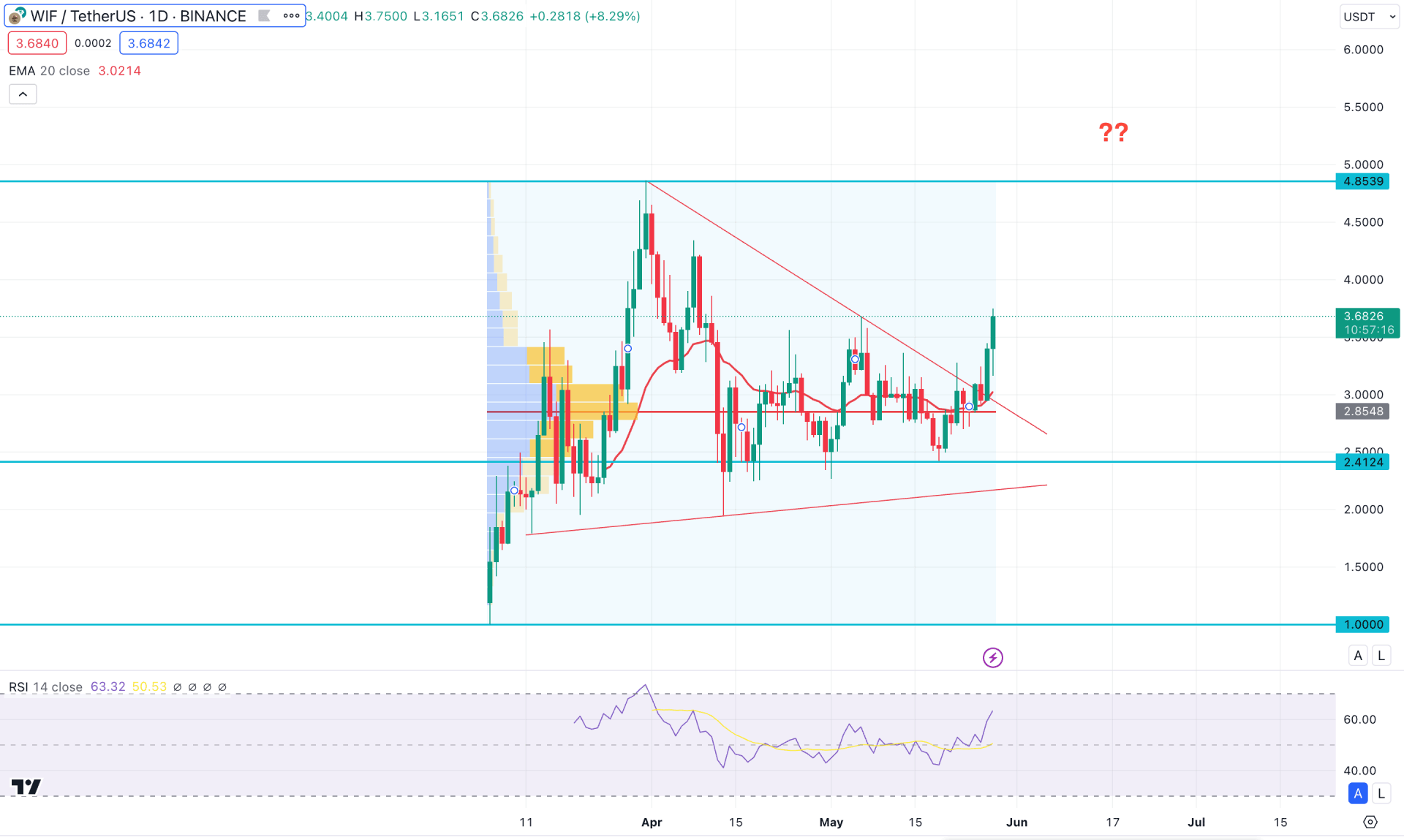Click the spread value 0.0002
Screen dimensions: 1404x840
tap(93, 43)
